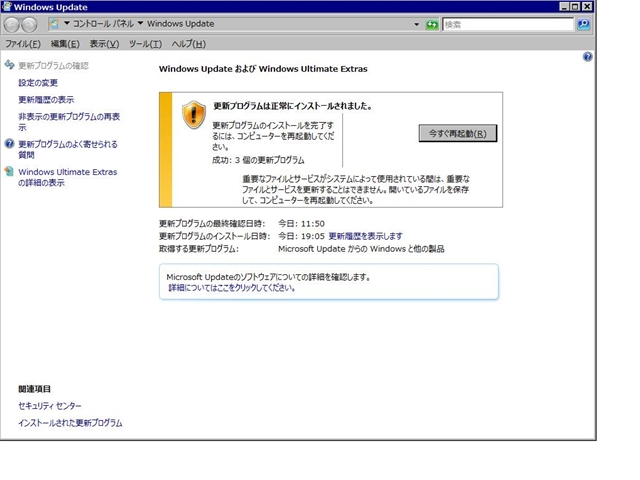Click the yellow shield warning icon

coord(193,115)
